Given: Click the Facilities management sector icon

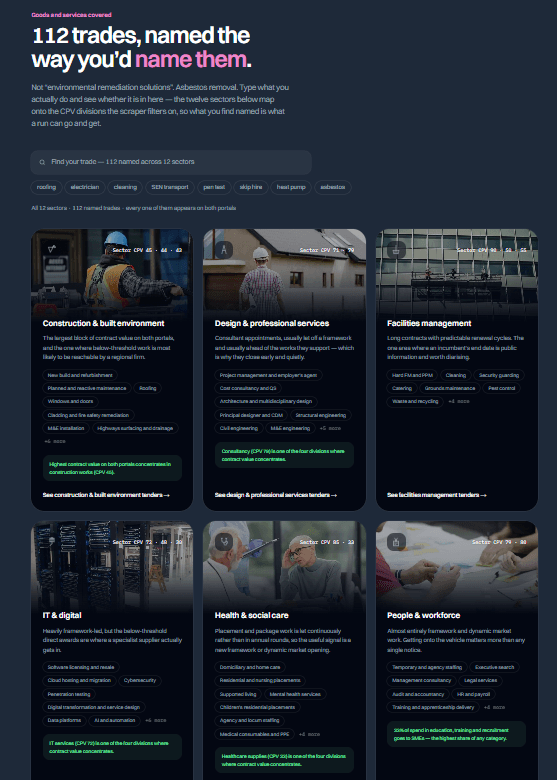Looking at the screenshot, I should [396, 249].
